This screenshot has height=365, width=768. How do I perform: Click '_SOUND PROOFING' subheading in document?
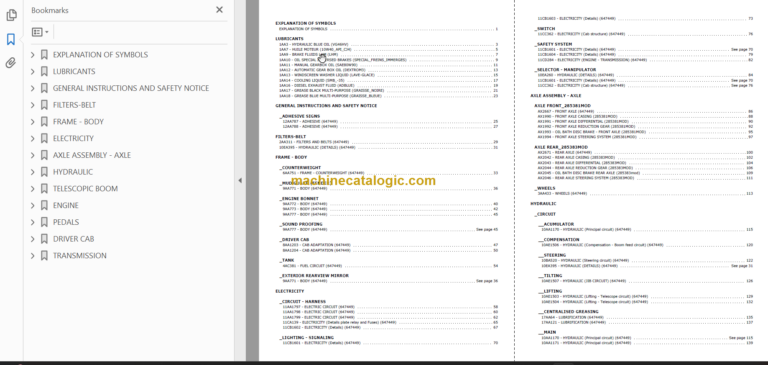pos(301,224)
